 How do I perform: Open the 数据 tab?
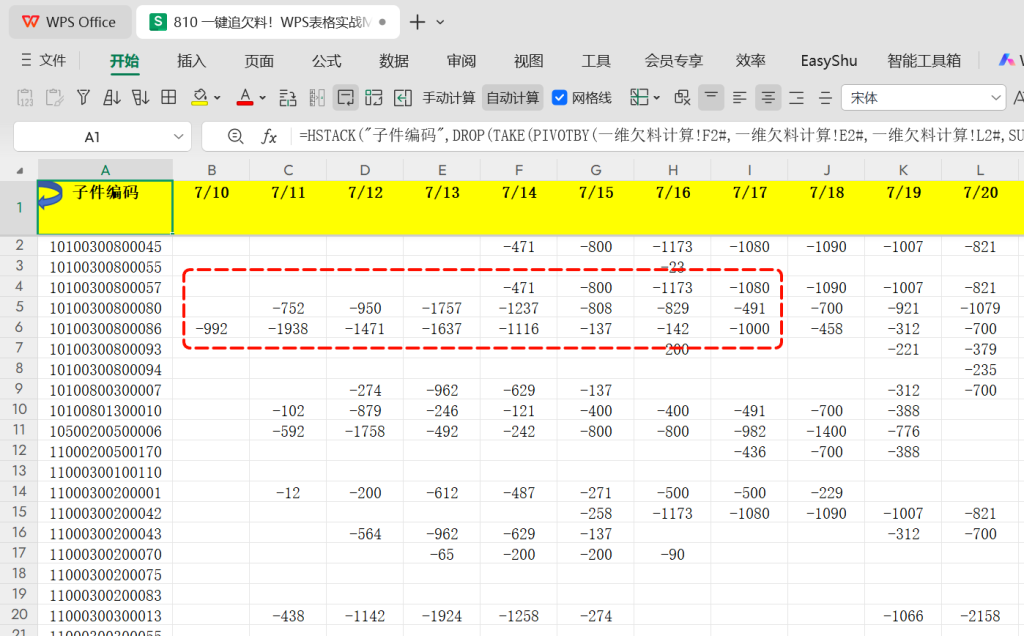pos(394,61)
